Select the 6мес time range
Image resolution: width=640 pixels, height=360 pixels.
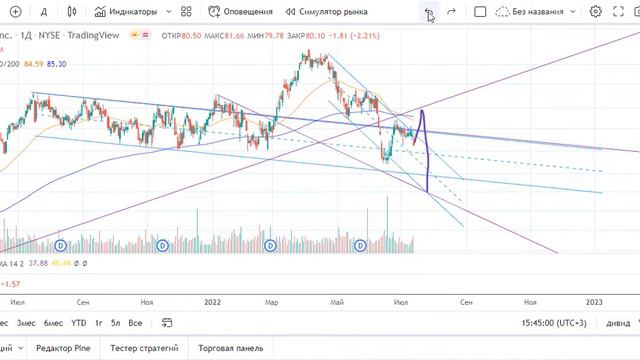(x=53, y=323)
